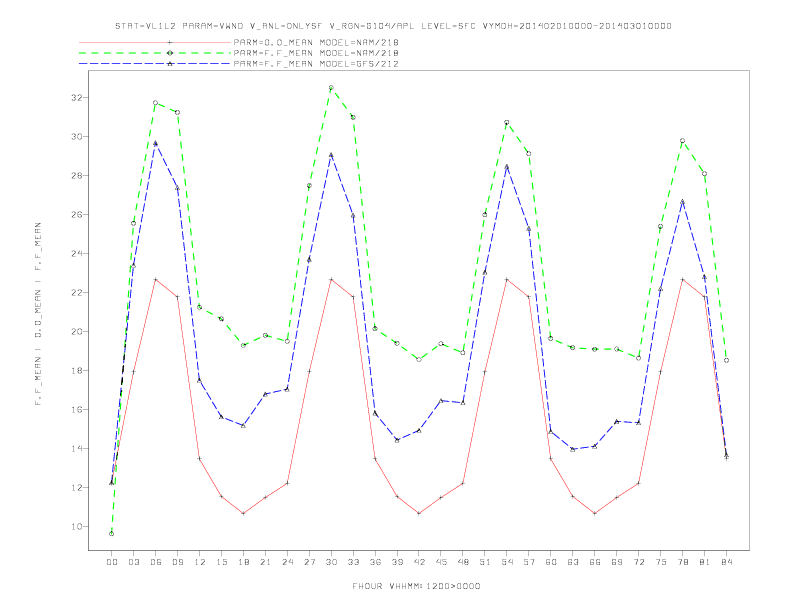Select the legend entry F.F_MEAN MODEL=GFS/212
This screenshot has width=792, height=612.
316,64
